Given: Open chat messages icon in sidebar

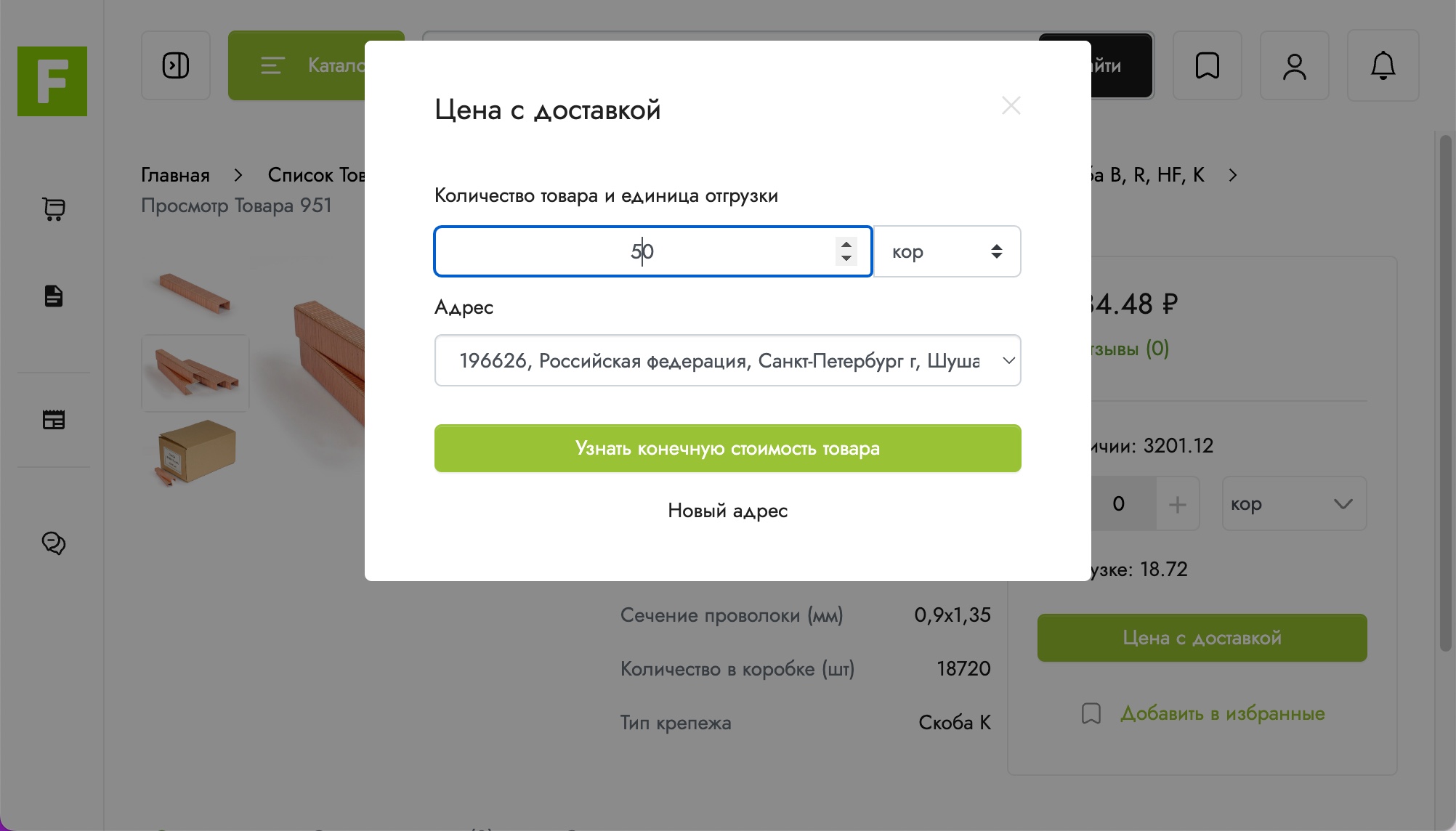Looking at the screenshot, I should (x=54, y=543).
